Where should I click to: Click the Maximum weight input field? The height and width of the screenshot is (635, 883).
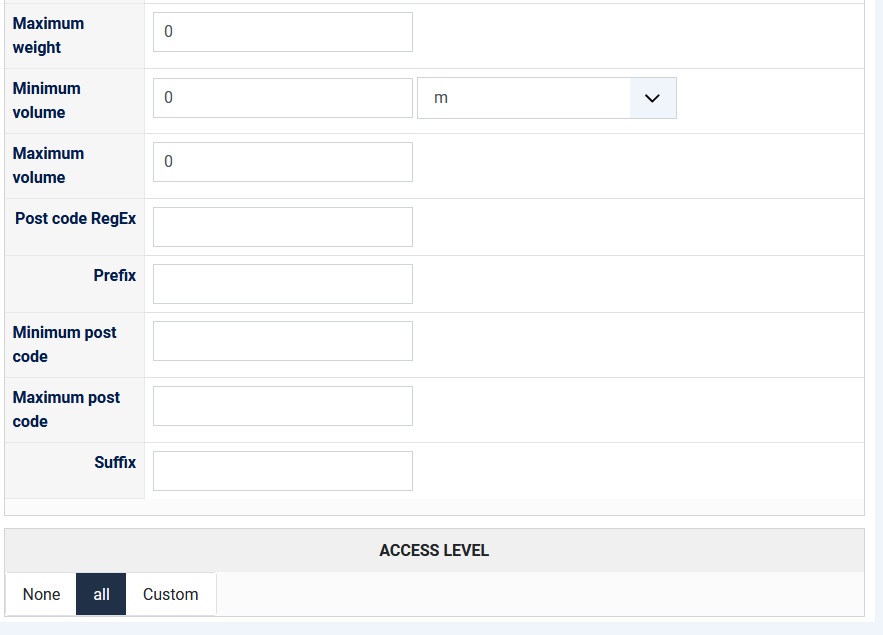click(282, 32)
